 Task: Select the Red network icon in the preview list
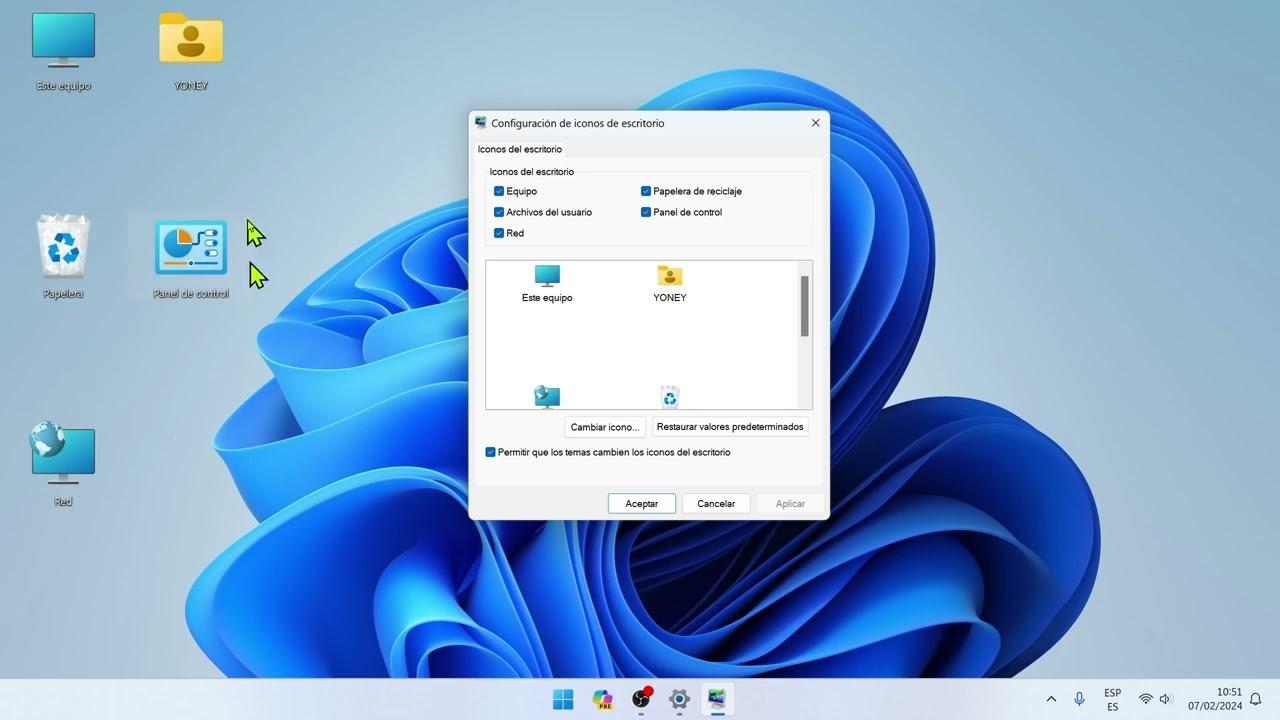547,396
